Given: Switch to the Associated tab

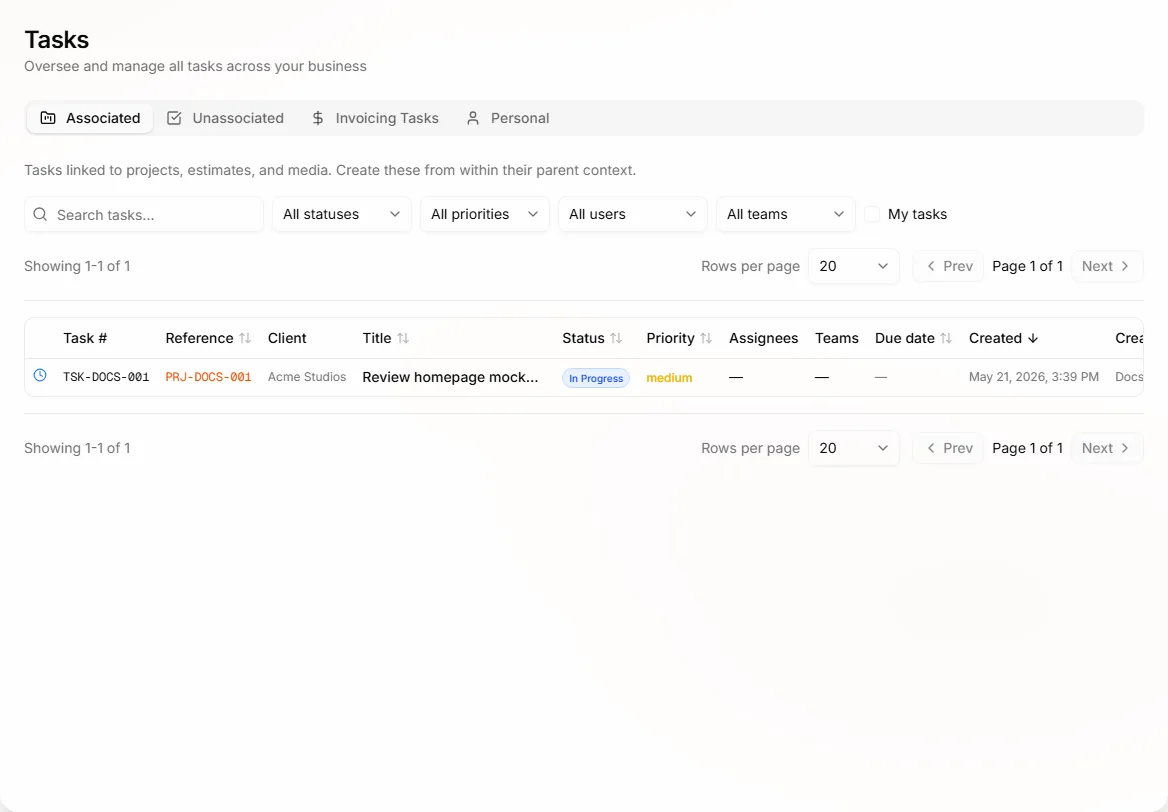Looking at the screenshot, I should click(90, 118).
